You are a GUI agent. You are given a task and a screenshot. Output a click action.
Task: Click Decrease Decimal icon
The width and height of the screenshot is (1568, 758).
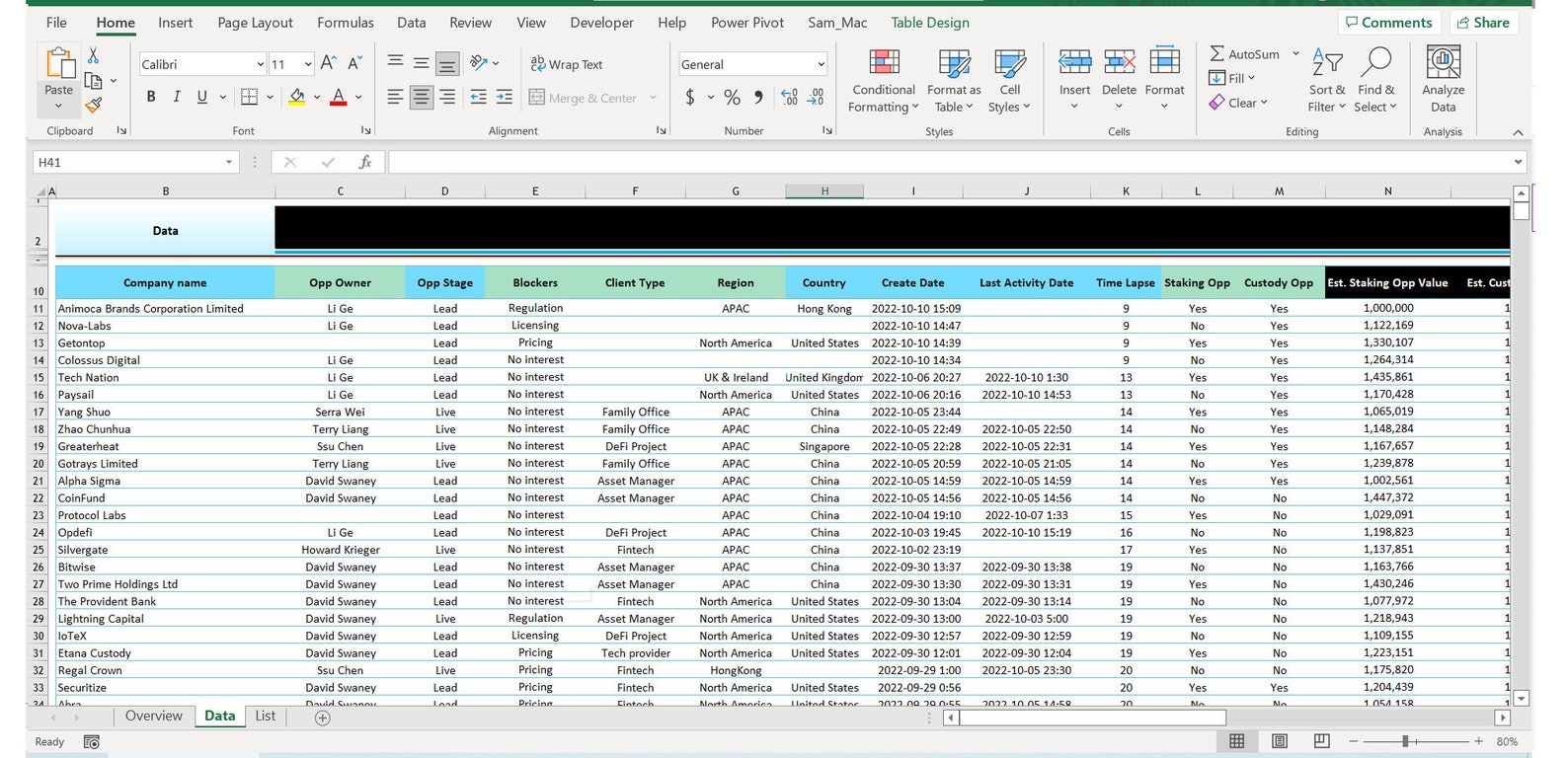[x=816, y=97]
